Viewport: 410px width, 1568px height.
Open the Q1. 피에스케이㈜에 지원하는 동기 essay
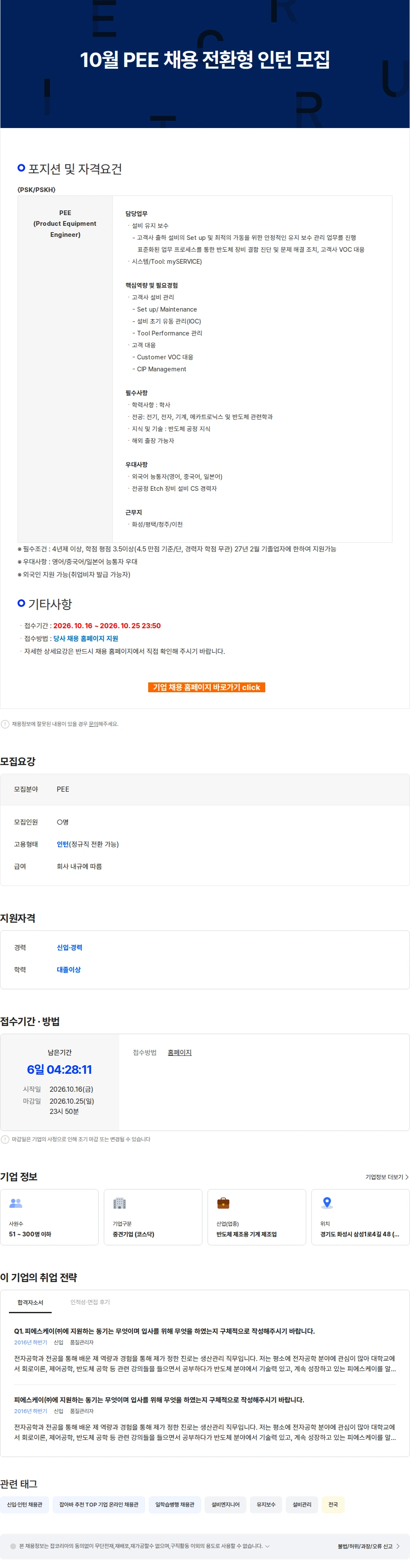[164, 1331]
